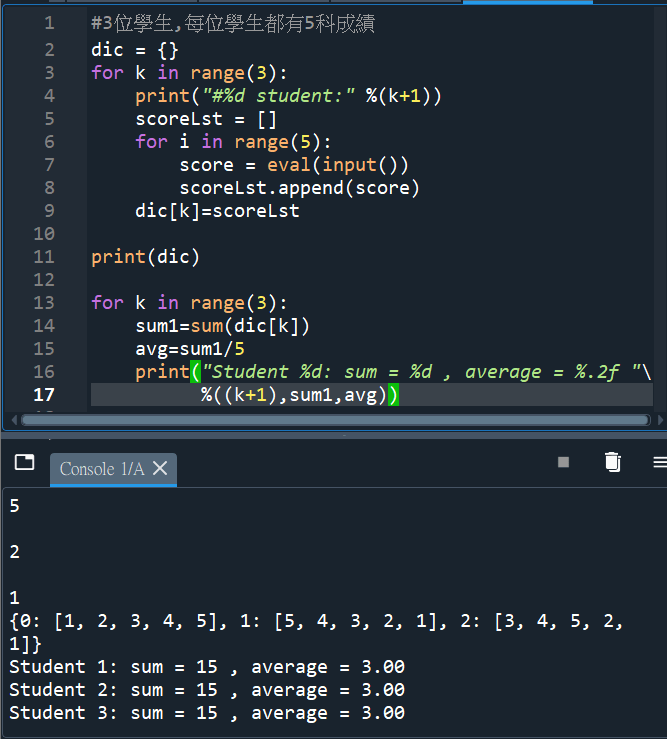Click the stop kernel square icon
Screen dimensions: 667x739
click(563, 462)
